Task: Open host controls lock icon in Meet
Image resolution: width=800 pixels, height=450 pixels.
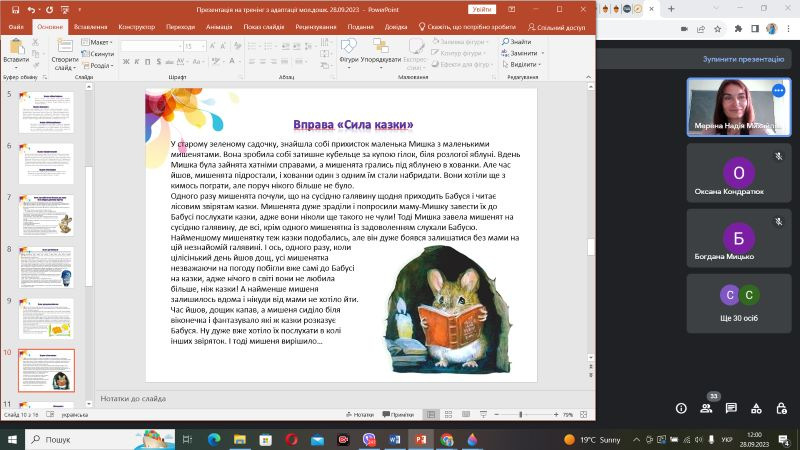Action: (781, 408)
